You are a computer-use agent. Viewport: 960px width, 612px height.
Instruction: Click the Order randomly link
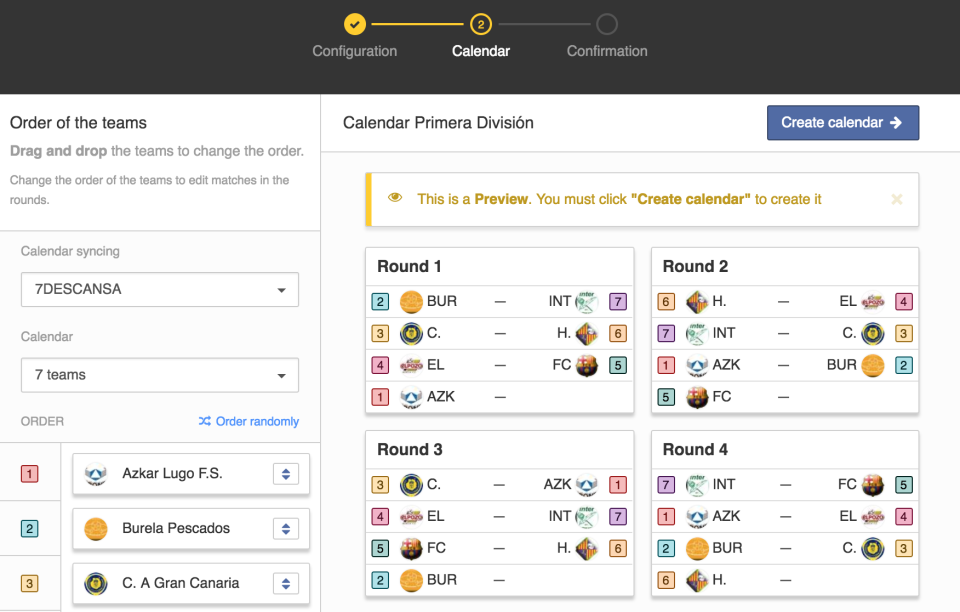click(249, 421)
